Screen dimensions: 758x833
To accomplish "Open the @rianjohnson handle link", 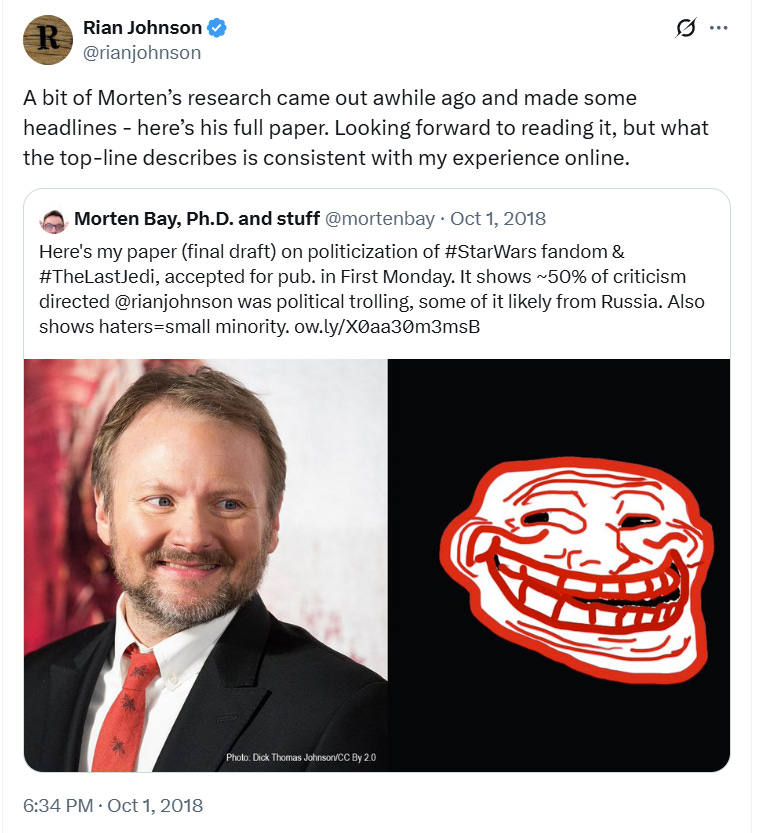I will coord(142,53).
